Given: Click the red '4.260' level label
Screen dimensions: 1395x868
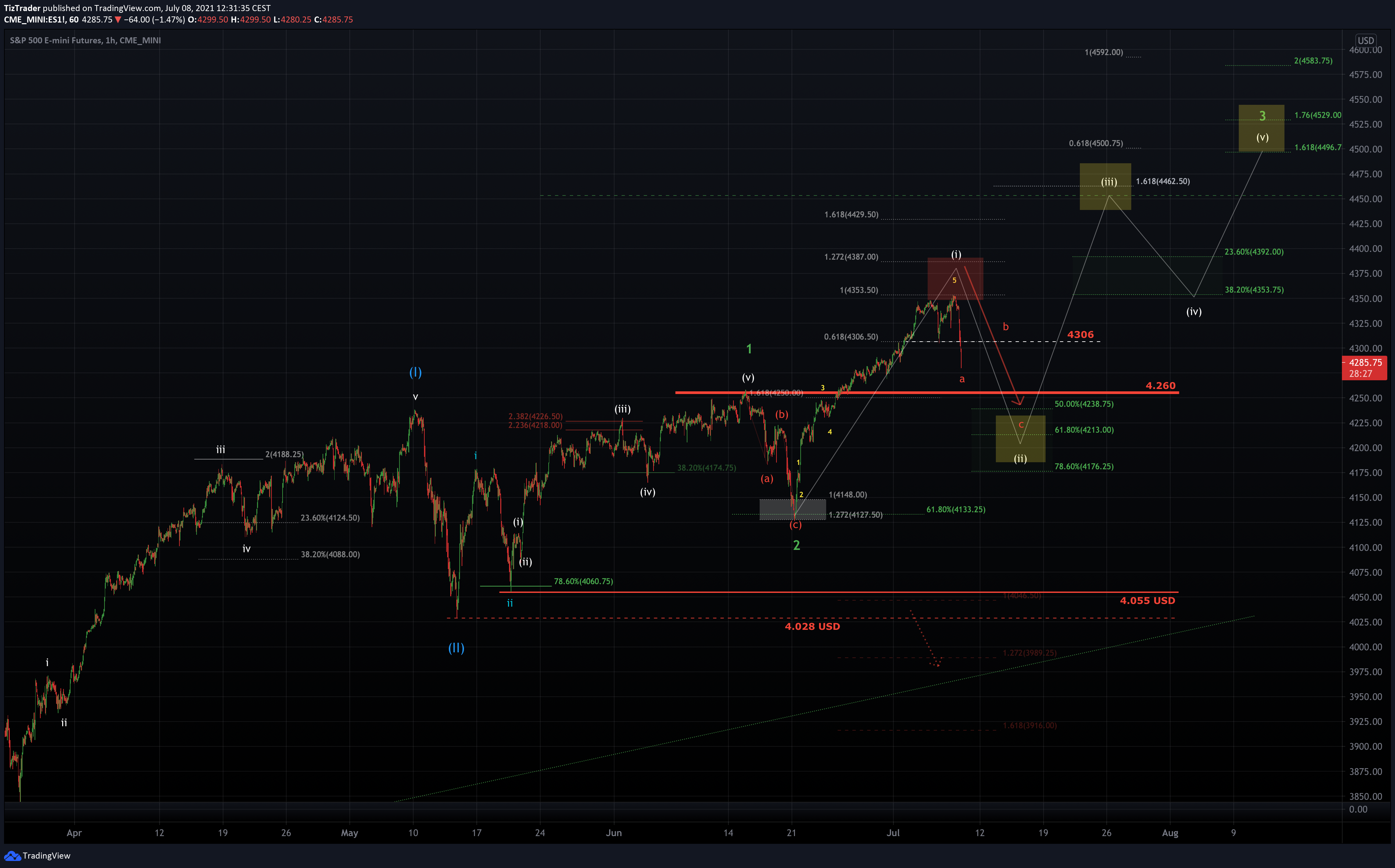Looking at the screenshot, I should tap(1160, 385).
